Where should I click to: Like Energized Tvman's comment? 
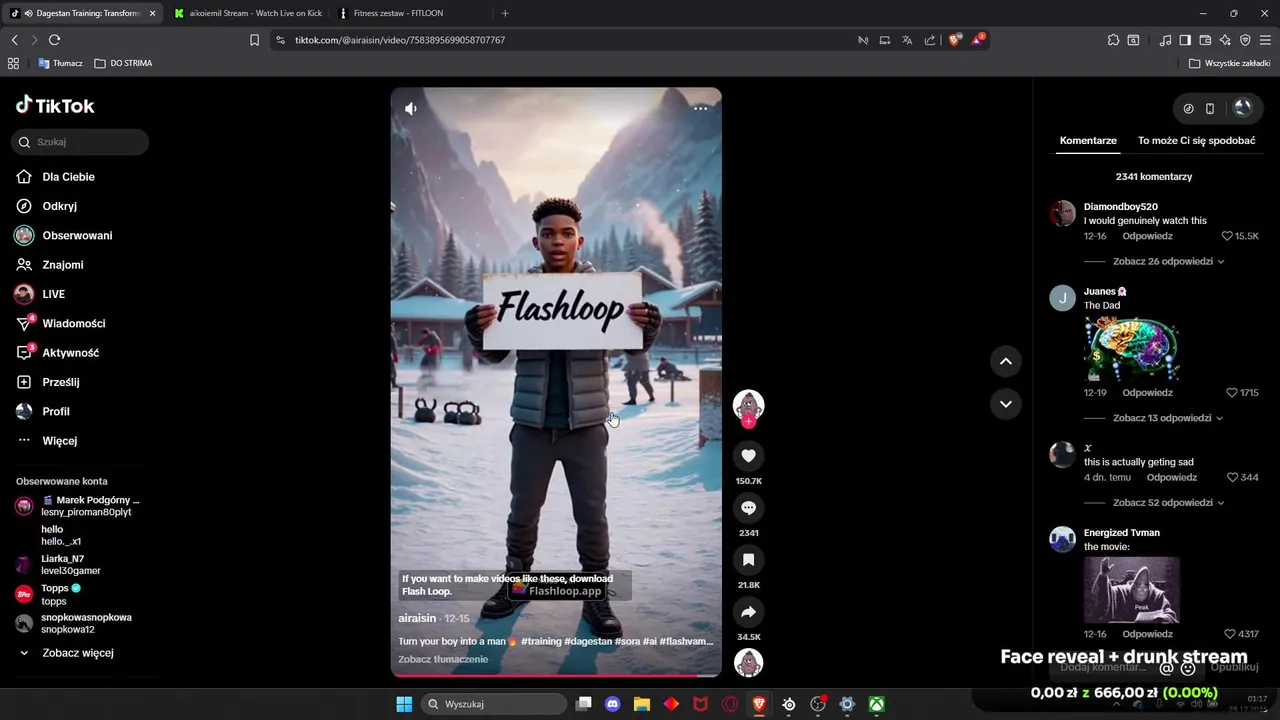tap(1230, 634)
